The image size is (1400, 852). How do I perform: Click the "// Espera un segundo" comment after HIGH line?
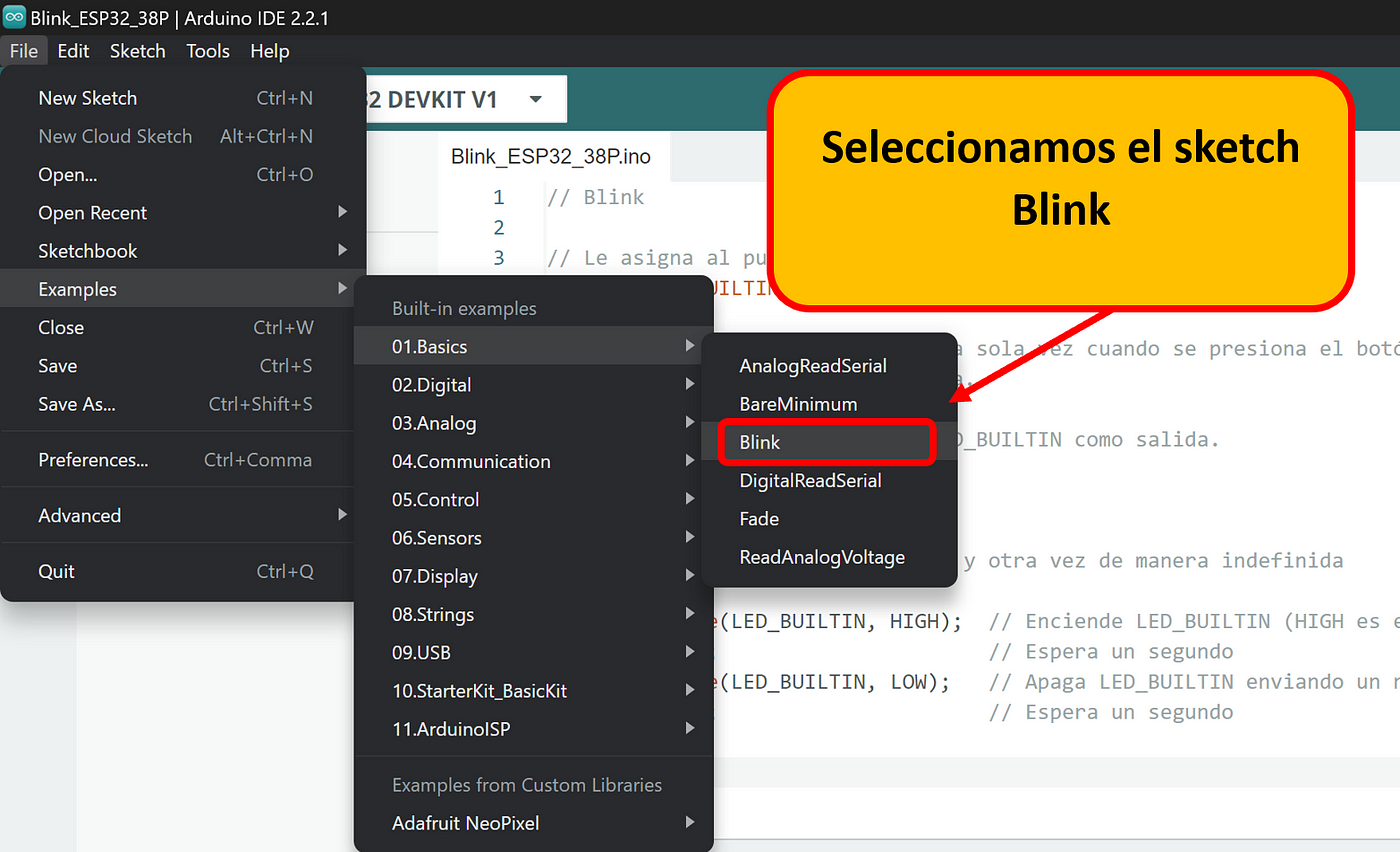(1111, 652)
